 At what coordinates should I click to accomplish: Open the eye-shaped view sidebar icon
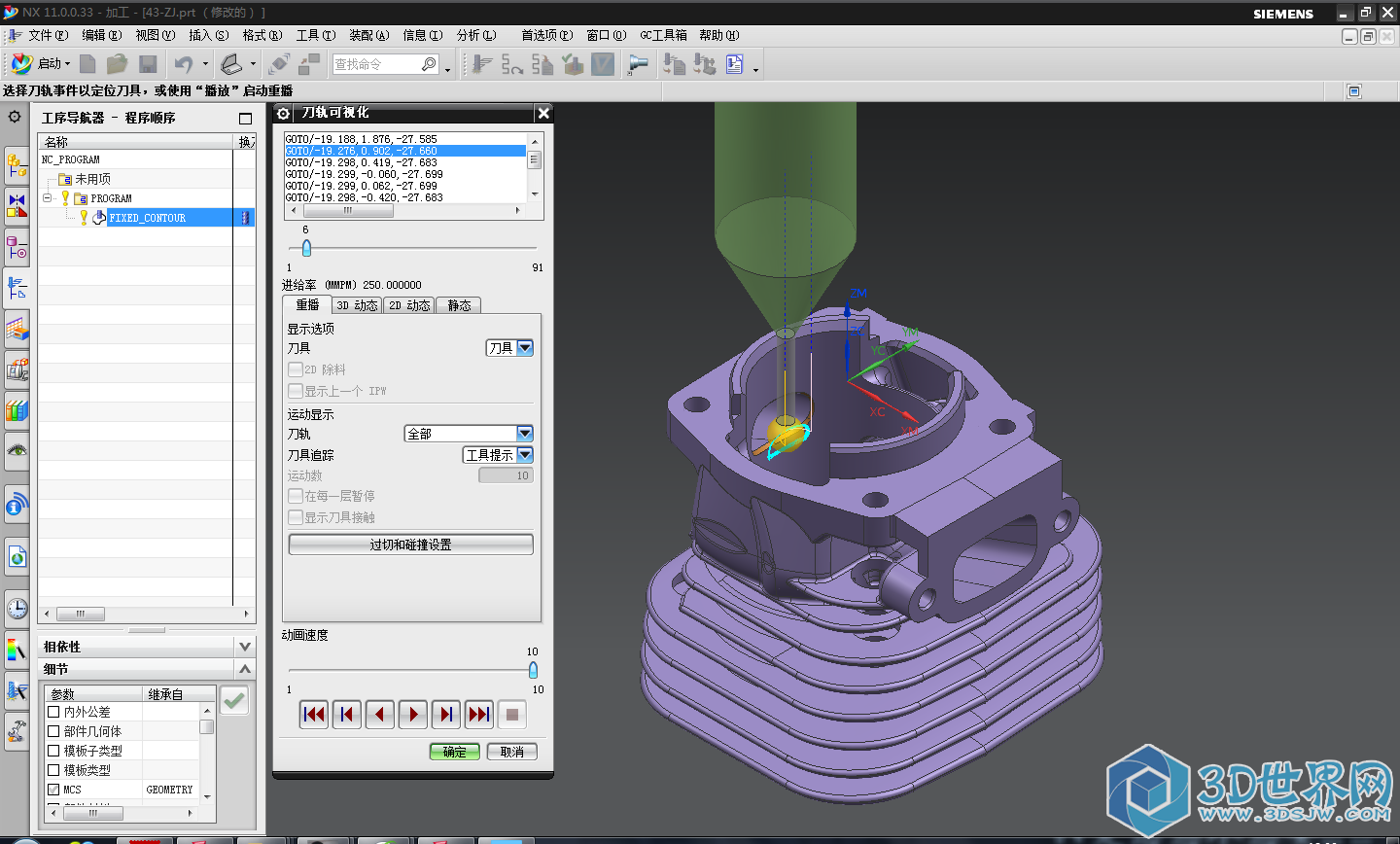coord(17,450)
